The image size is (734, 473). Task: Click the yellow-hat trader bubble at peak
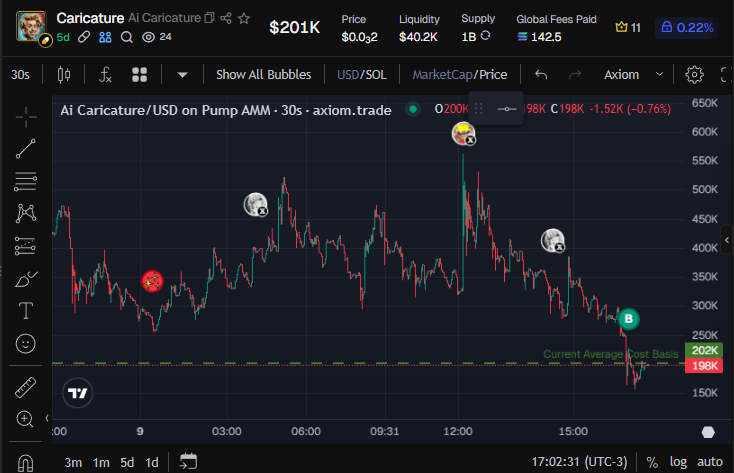pyautogui.click(x=463, y=133)
